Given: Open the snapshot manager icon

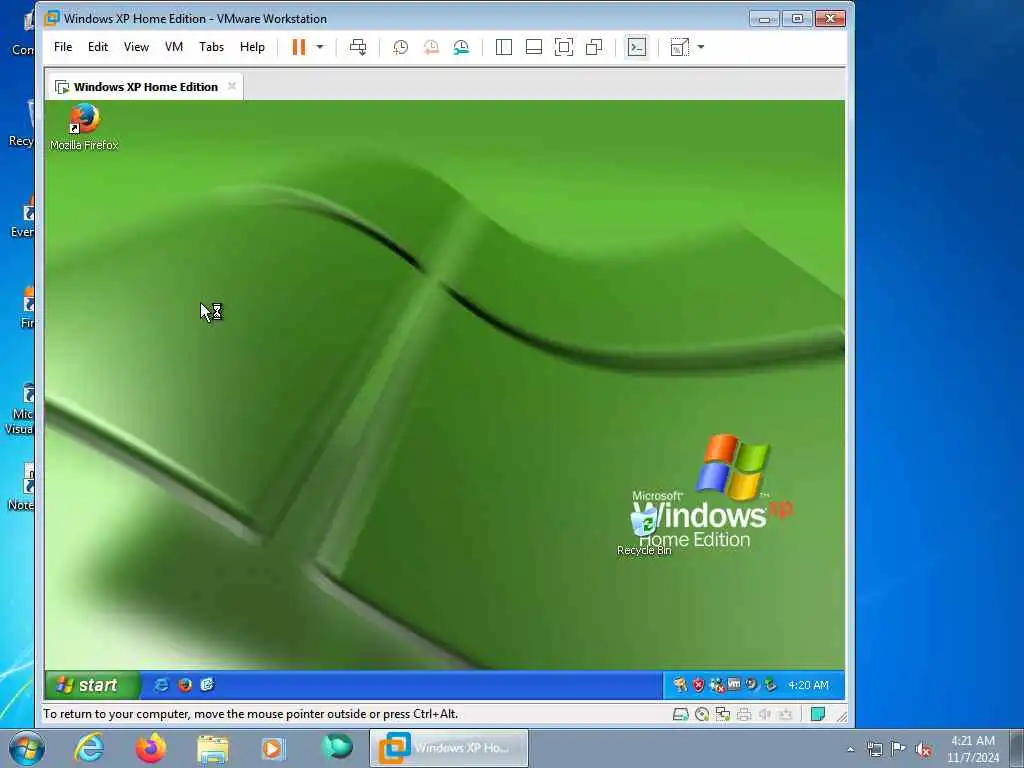Looking at the screenshot, I should click(461, 47).
